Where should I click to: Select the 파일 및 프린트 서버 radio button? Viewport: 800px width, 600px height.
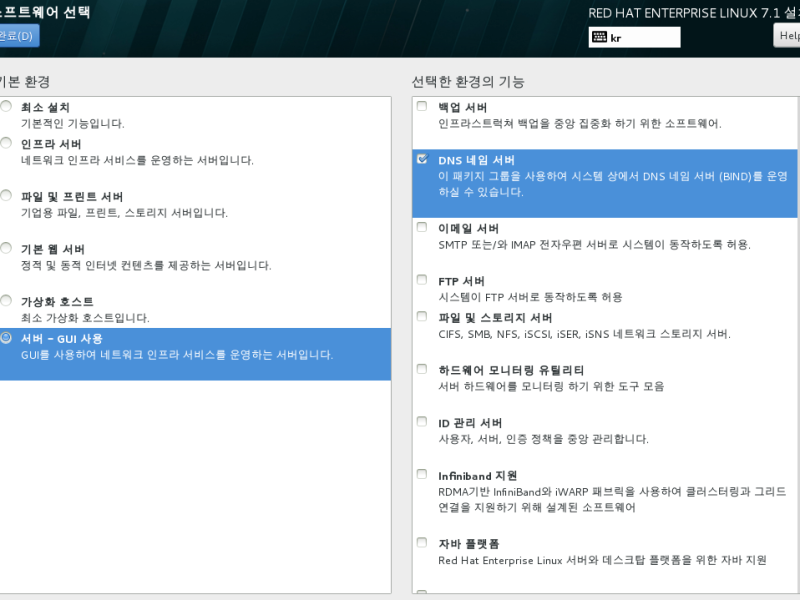click(6, 195)
